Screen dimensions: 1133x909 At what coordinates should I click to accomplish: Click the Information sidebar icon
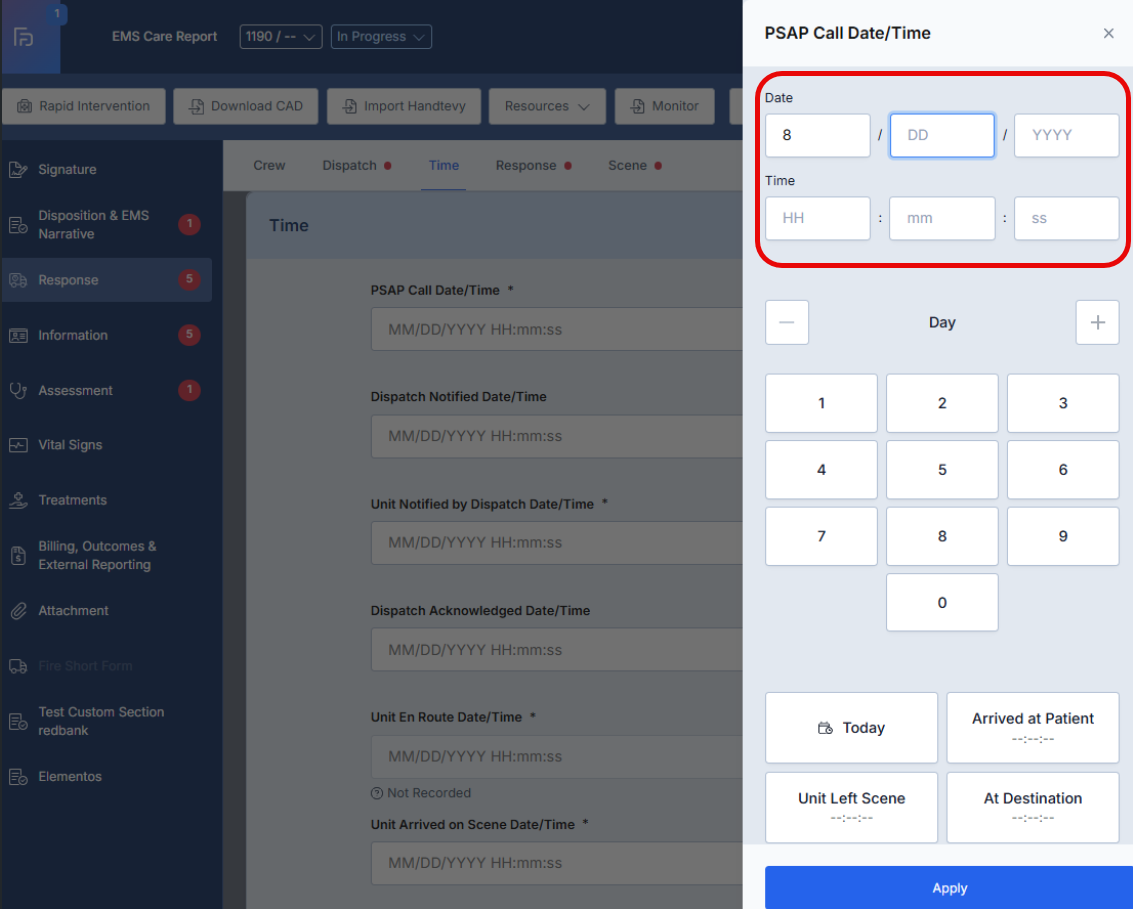coord(18,336)
